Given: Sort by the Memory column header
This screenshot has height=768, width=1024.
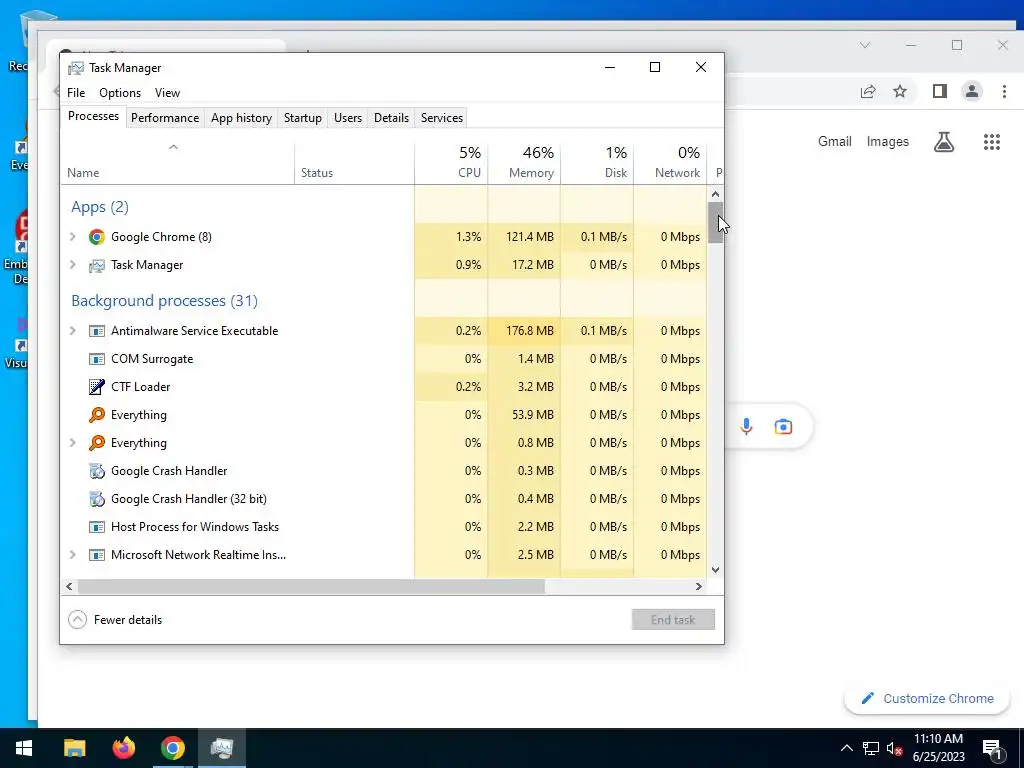Looking at the screenshot, I should click(524, 162).
